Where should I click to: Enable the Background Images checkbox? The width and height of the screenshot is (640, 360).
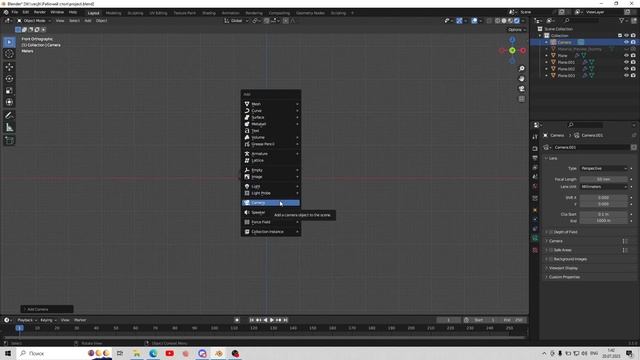[551, 259]
